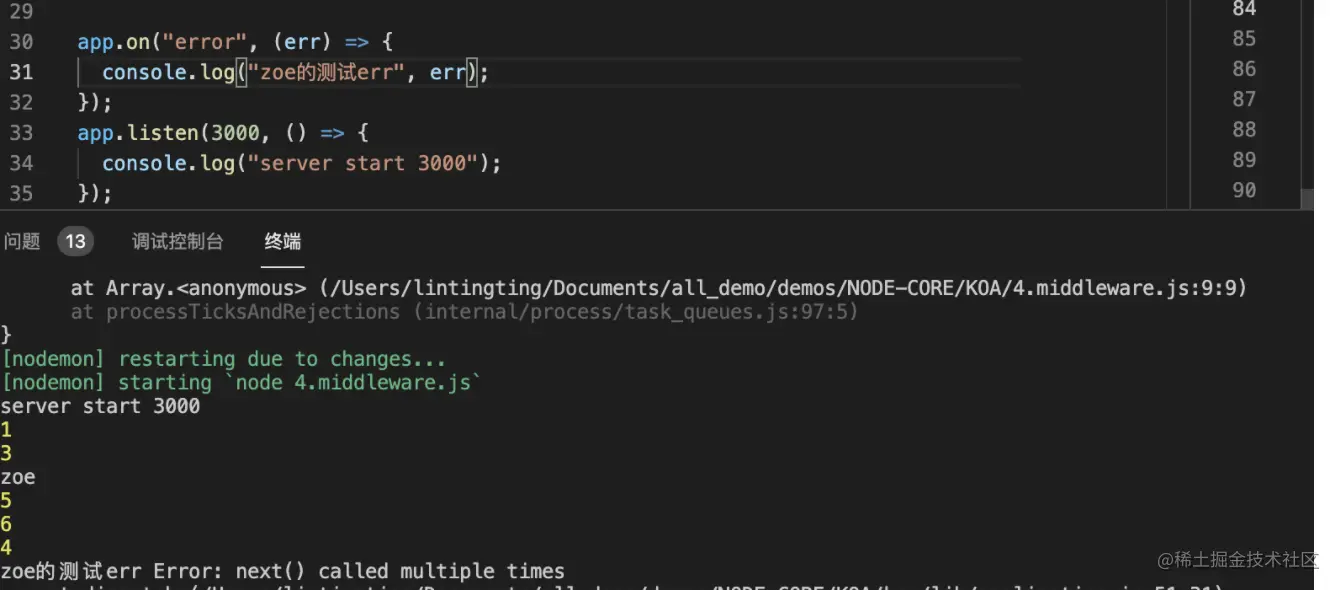The width and height of the screenshot is (1338, 590).
Task: Click line number 86 in right pane
Action: pyautogui.click(x=1244, y=69)
